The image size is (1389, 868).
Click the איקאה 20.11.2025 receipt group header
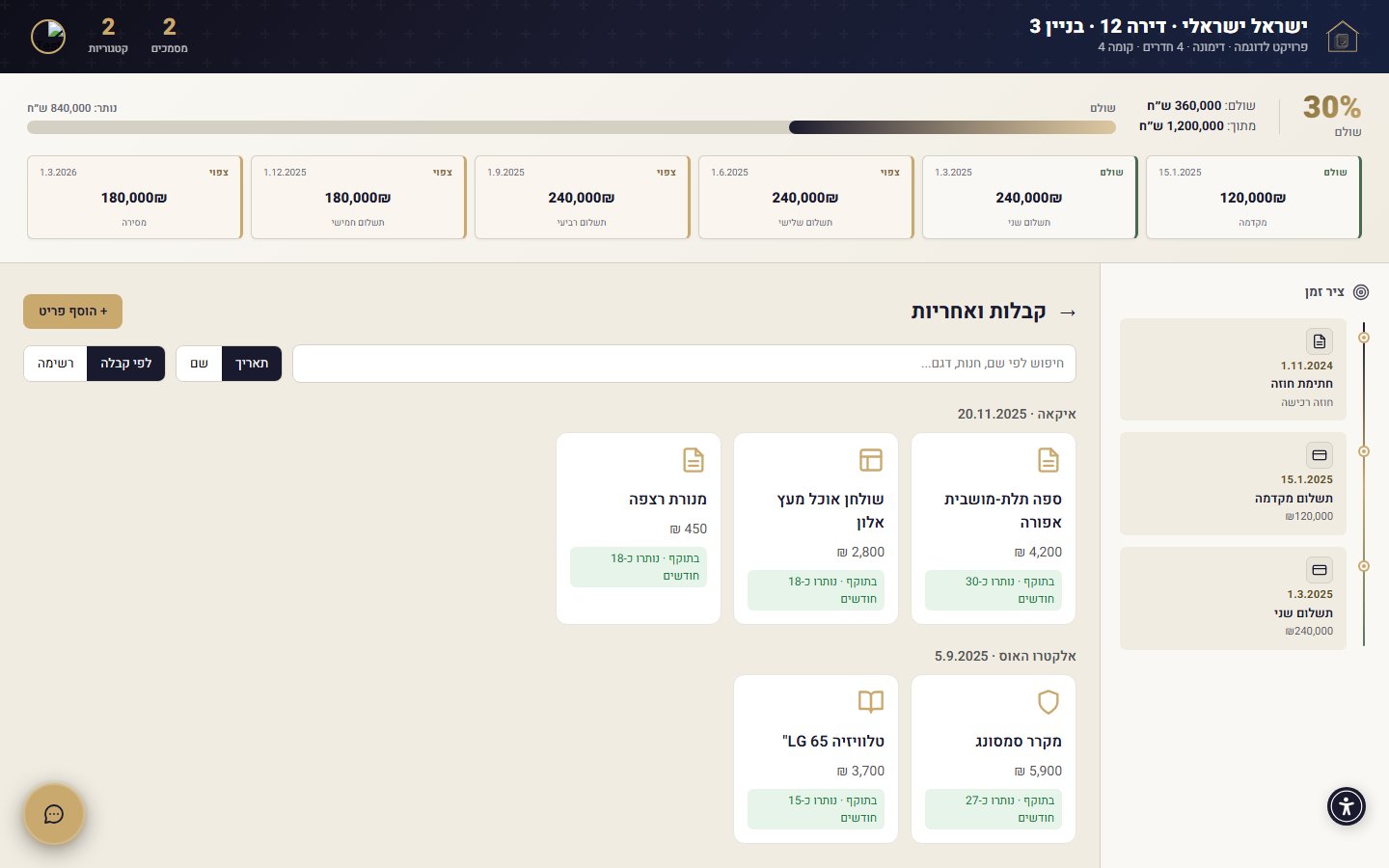click(1017, 414)
